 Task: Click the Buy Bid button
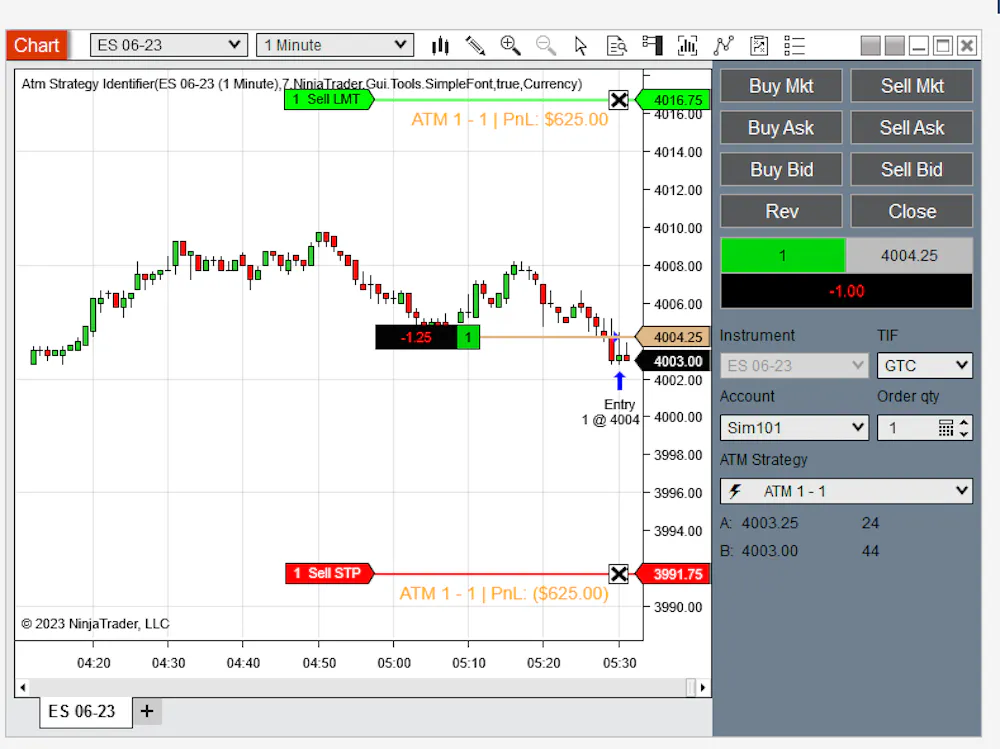pos(781,169)
